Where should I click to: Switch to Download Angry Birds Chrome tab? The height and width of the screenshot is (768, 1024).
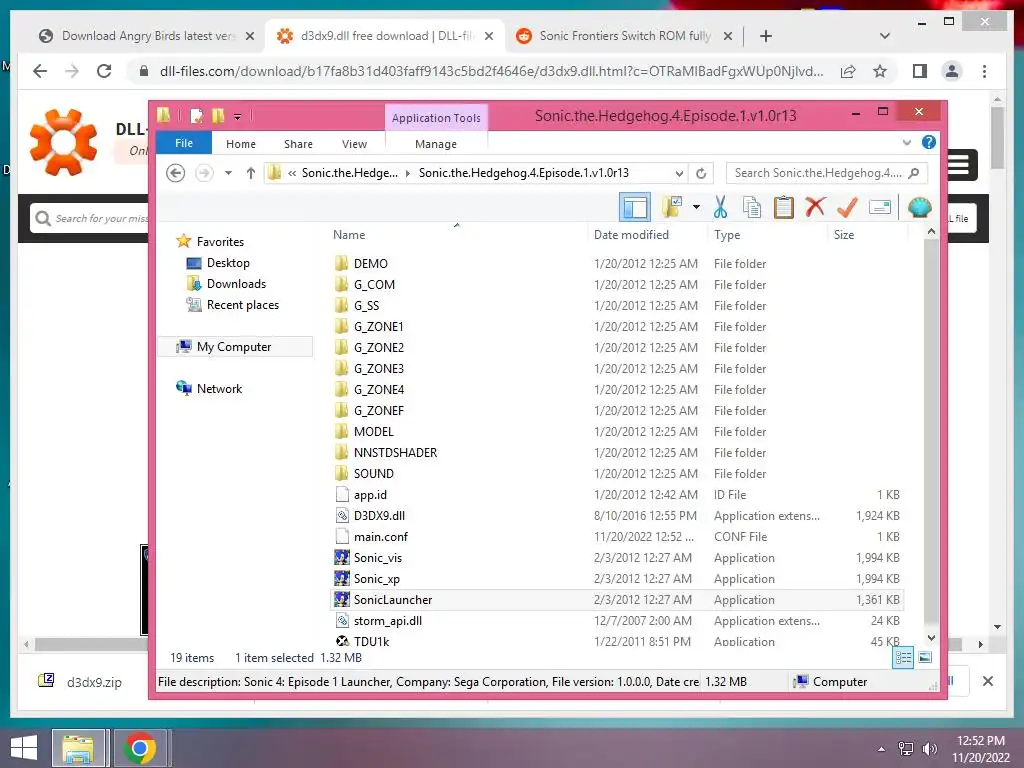(146, 36)
